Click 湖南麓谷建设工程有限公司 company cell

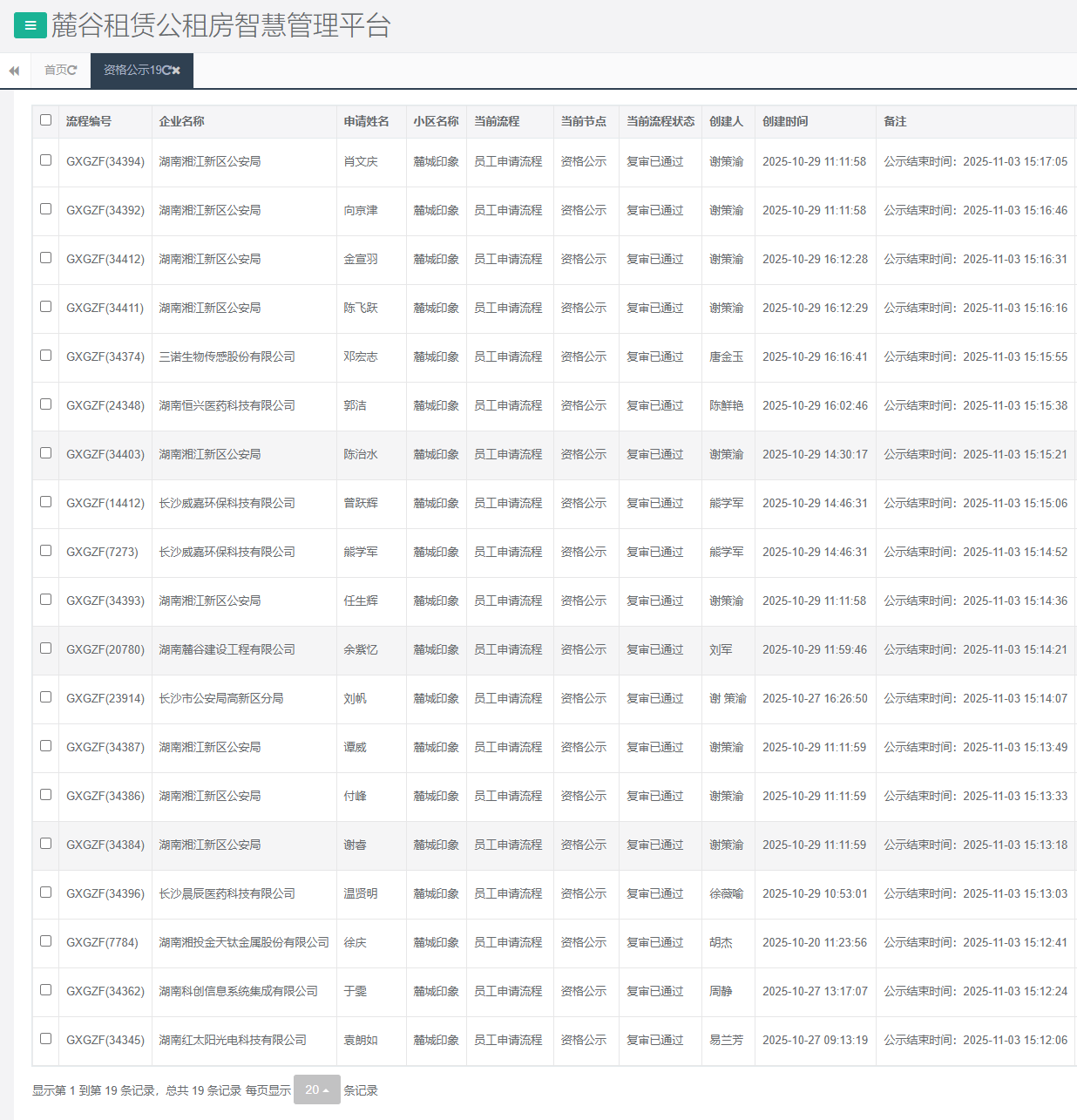pos(227,649)
